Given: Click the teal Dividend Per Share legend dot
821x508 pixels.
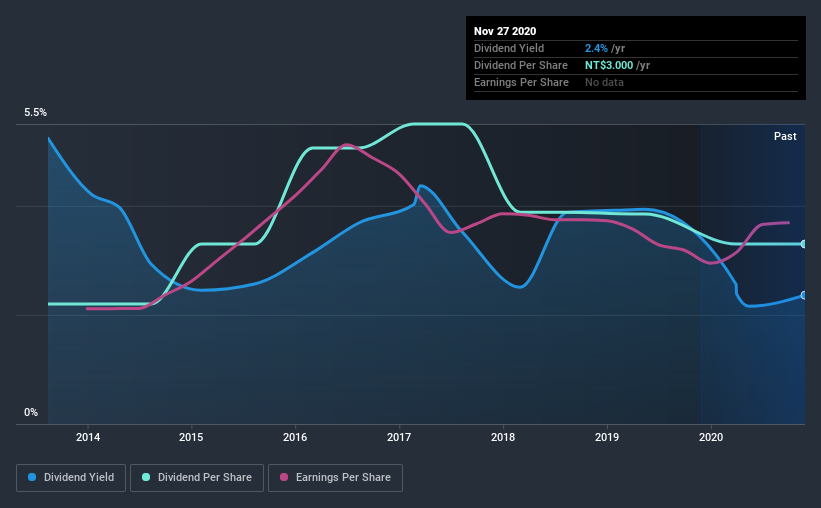Looking at the screenshot, I should [146, 477].
